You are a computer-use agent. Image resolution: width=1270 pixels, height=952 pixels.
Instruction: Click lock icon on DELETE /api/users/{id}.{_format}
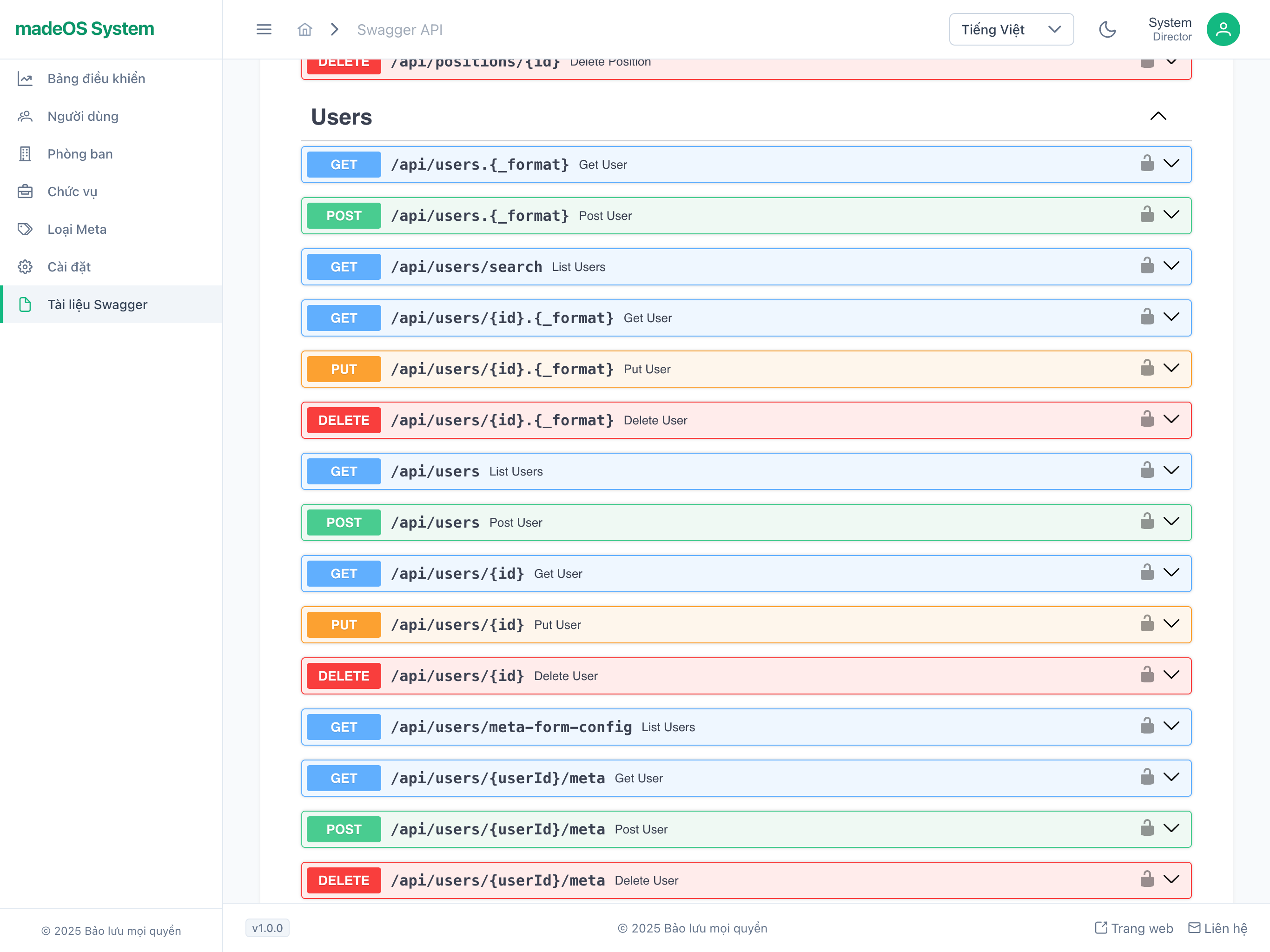1146,418
